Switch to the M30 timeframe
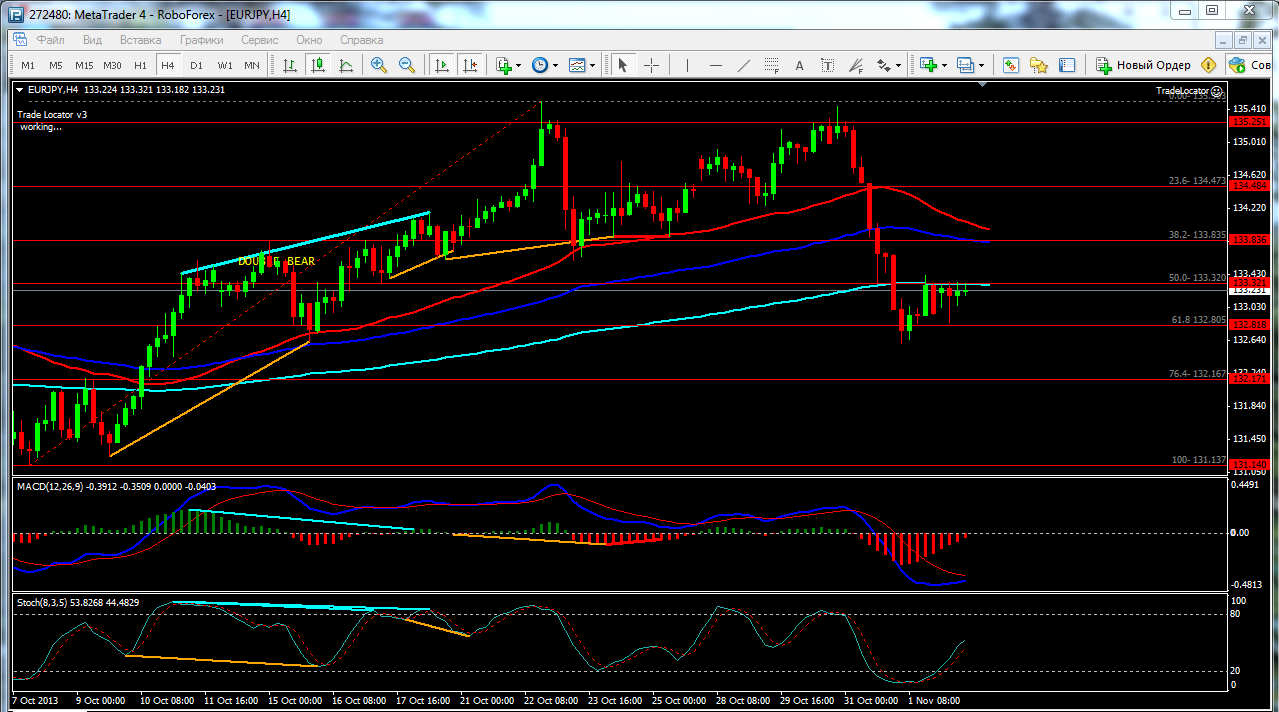Image resolution: width=1279 pixels, height=712 pixels. click(112, 65)
